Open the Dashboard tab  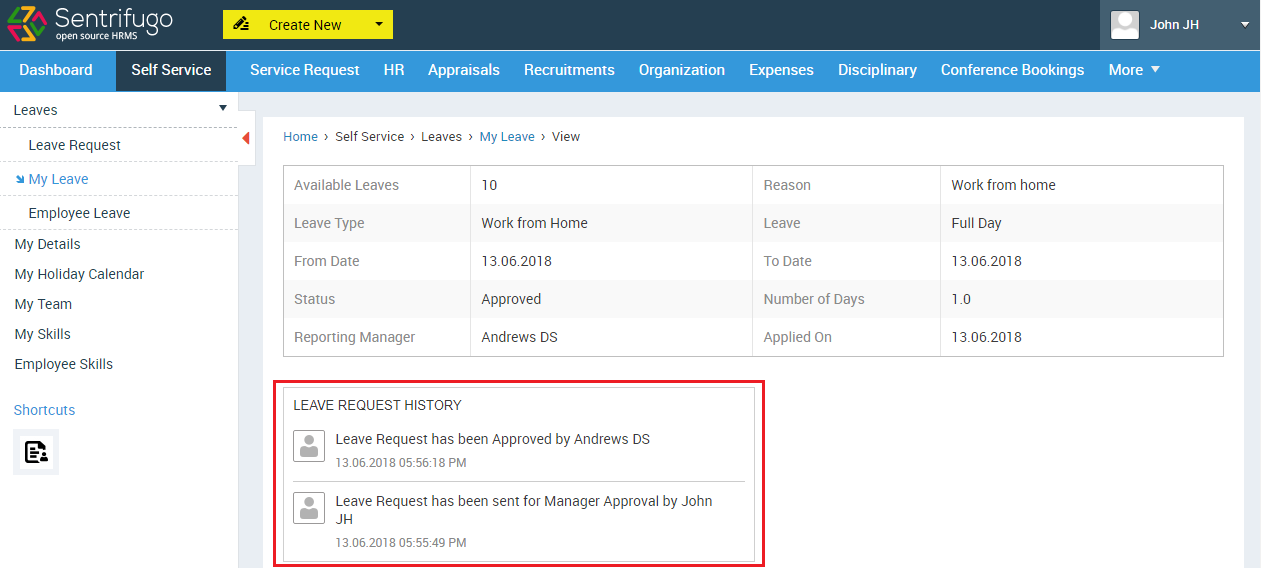pos(56,70)
